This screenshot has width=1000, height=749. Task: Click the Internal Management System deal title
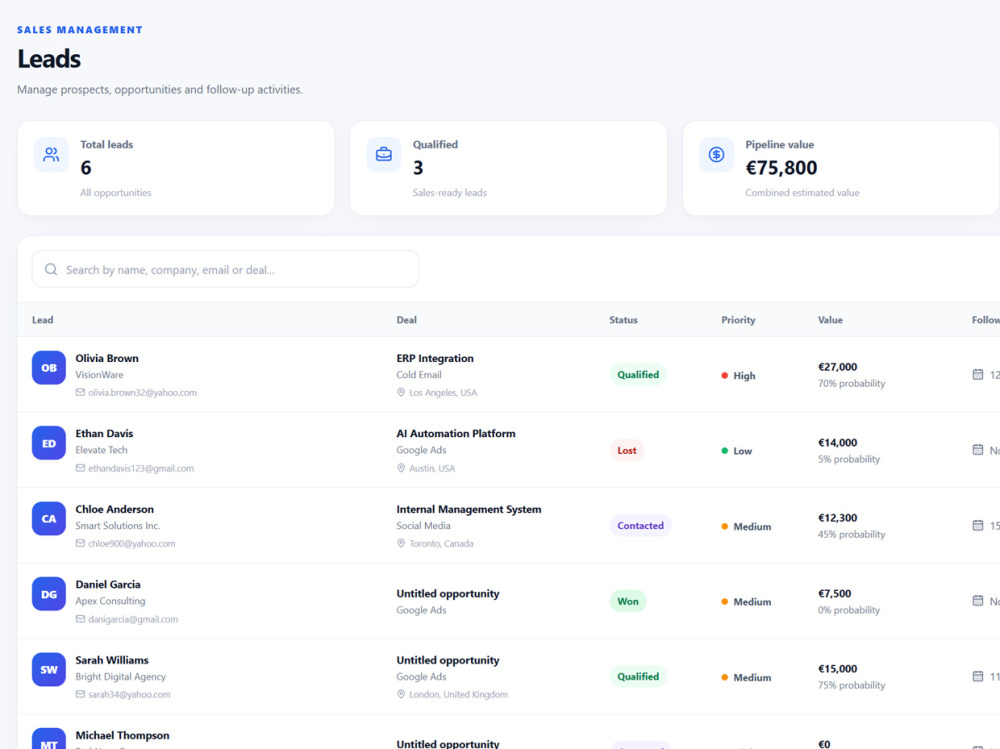click(x=469, y=509)
